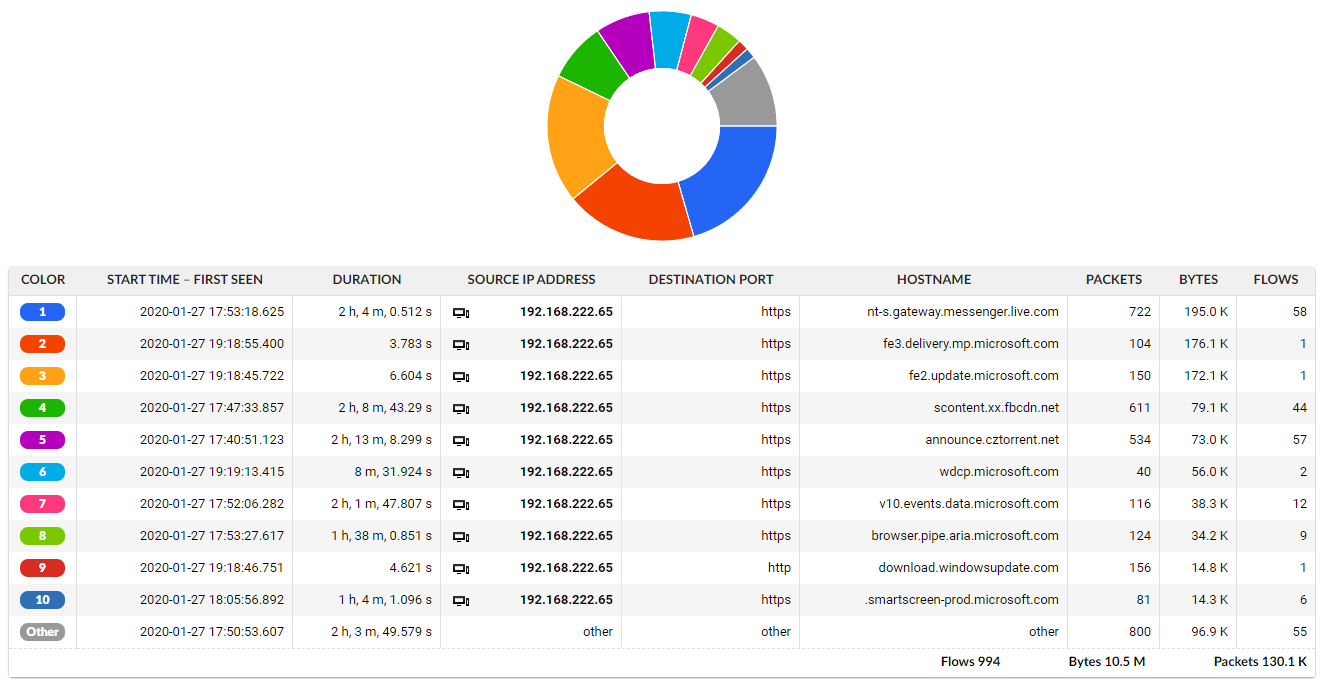1320x688 pixels.
Task: Sort by the Bytes column header
Action: [1198, 280]
